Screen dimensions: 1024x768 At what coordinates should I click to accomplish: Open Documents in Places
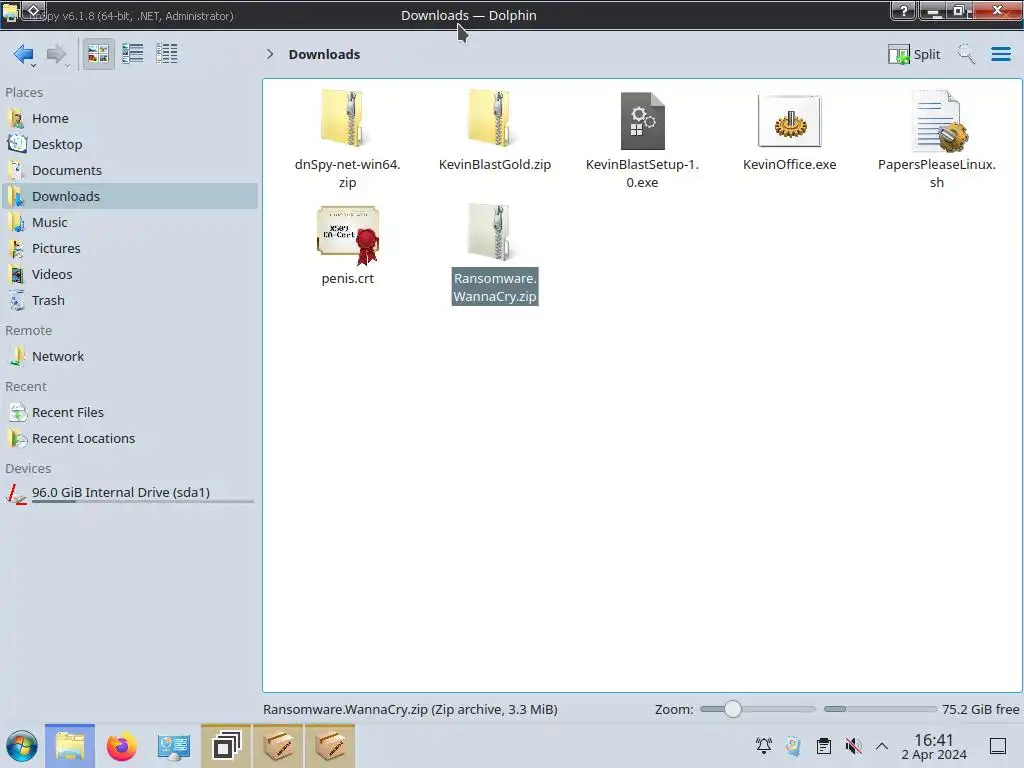[130, 170]
